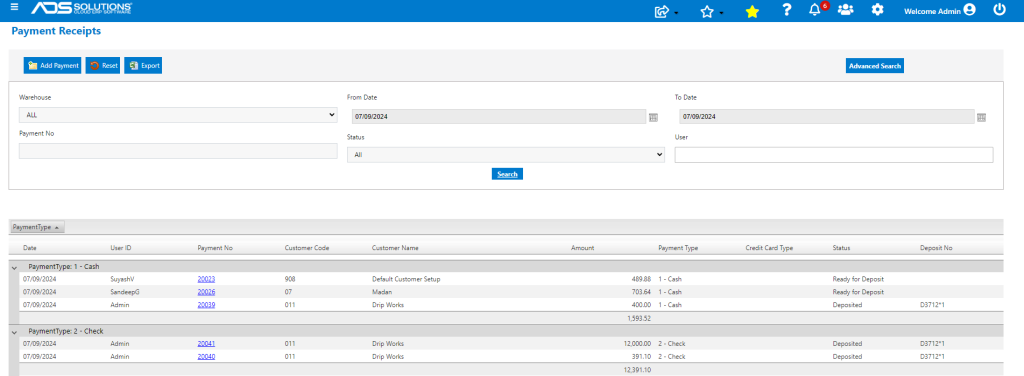Sort by the Customer Name column header
This screenshot has height=376, width=1024.
pos(395,248)
